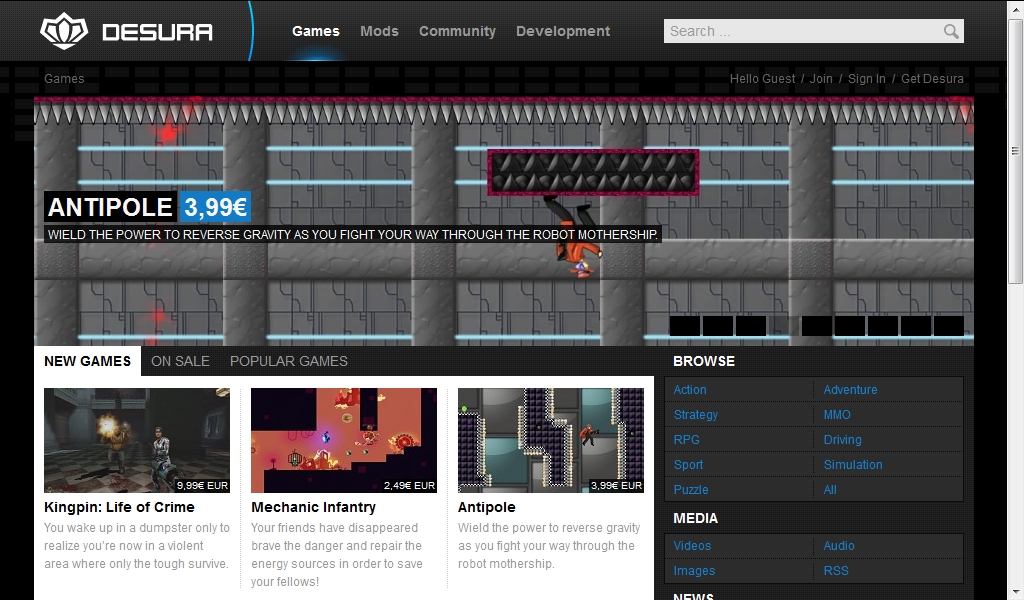Click the Desura logo icon
This screenshot has height=600, width=1024.
(63, 31)
